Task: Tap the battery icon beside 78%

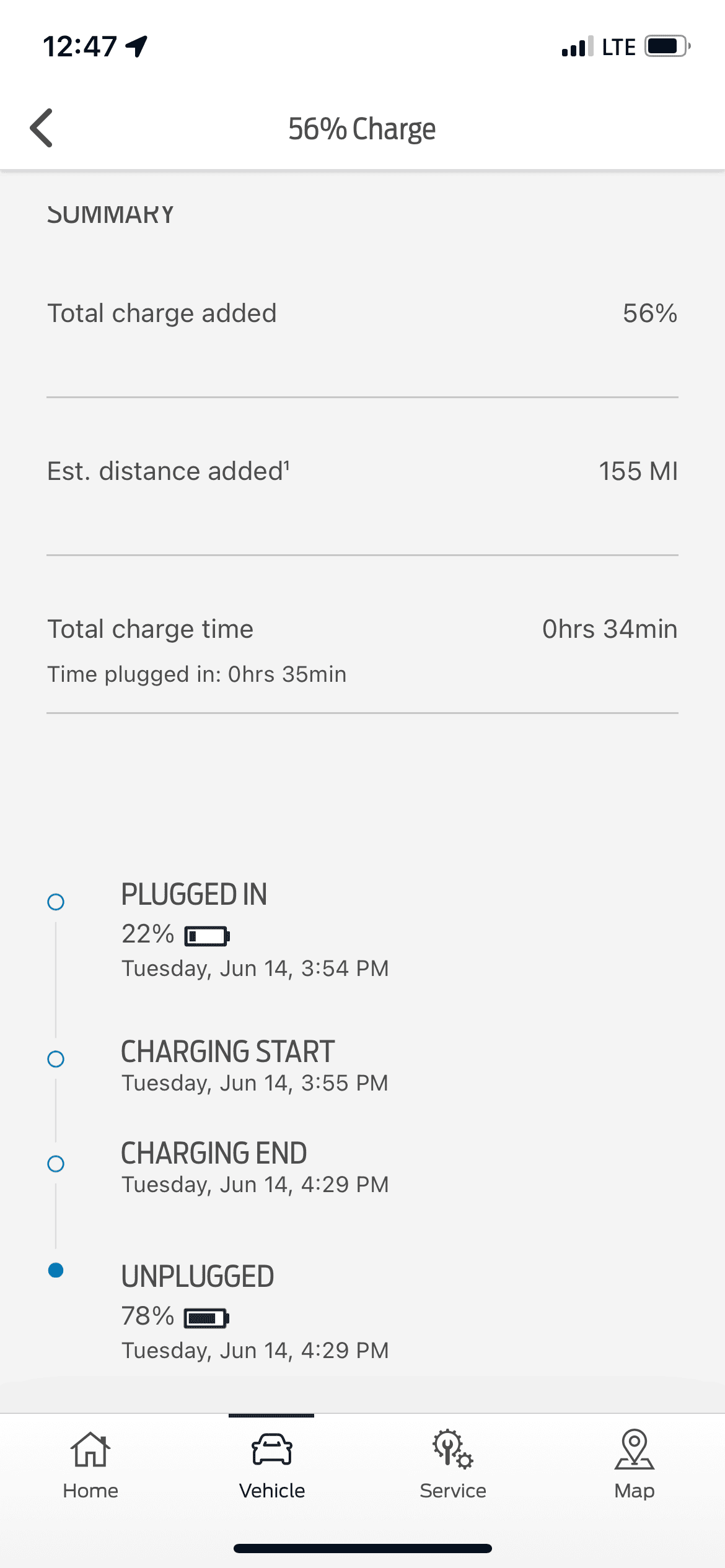Action: point(207,1318)
